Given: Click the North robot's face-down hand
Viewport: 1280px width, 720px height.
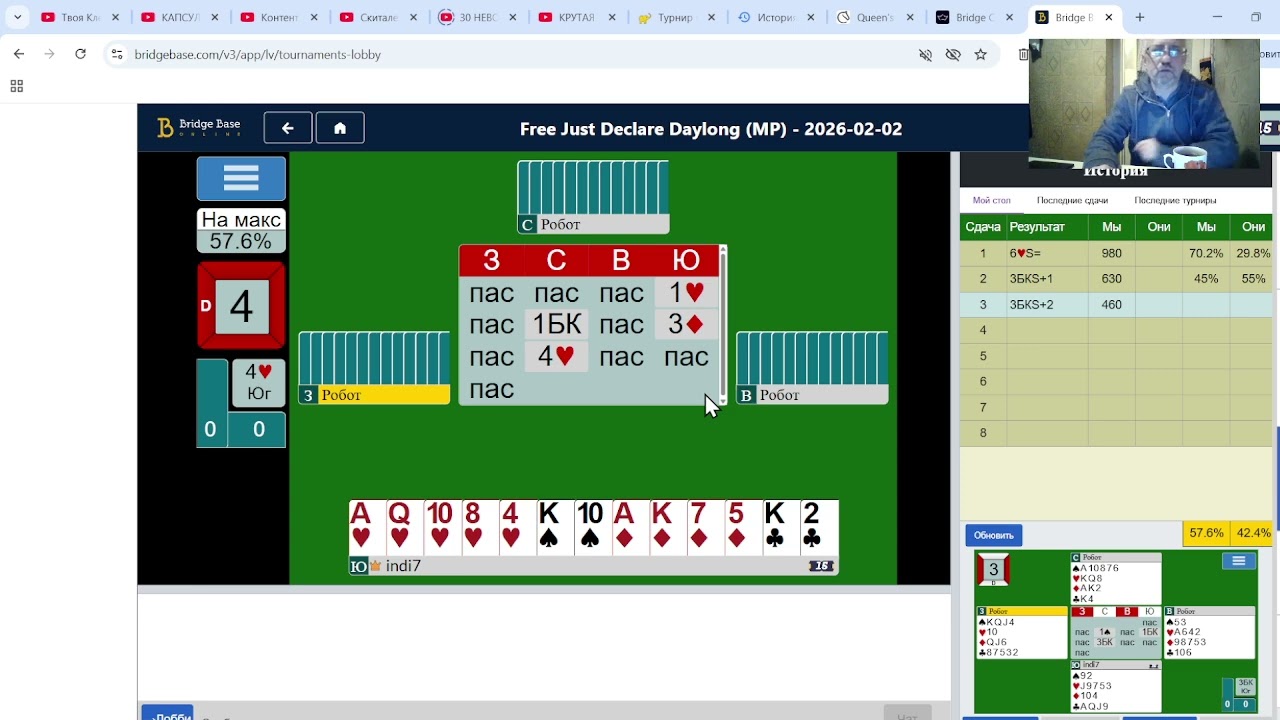Looking at the screenshot, I should click(x=593, y=187).
